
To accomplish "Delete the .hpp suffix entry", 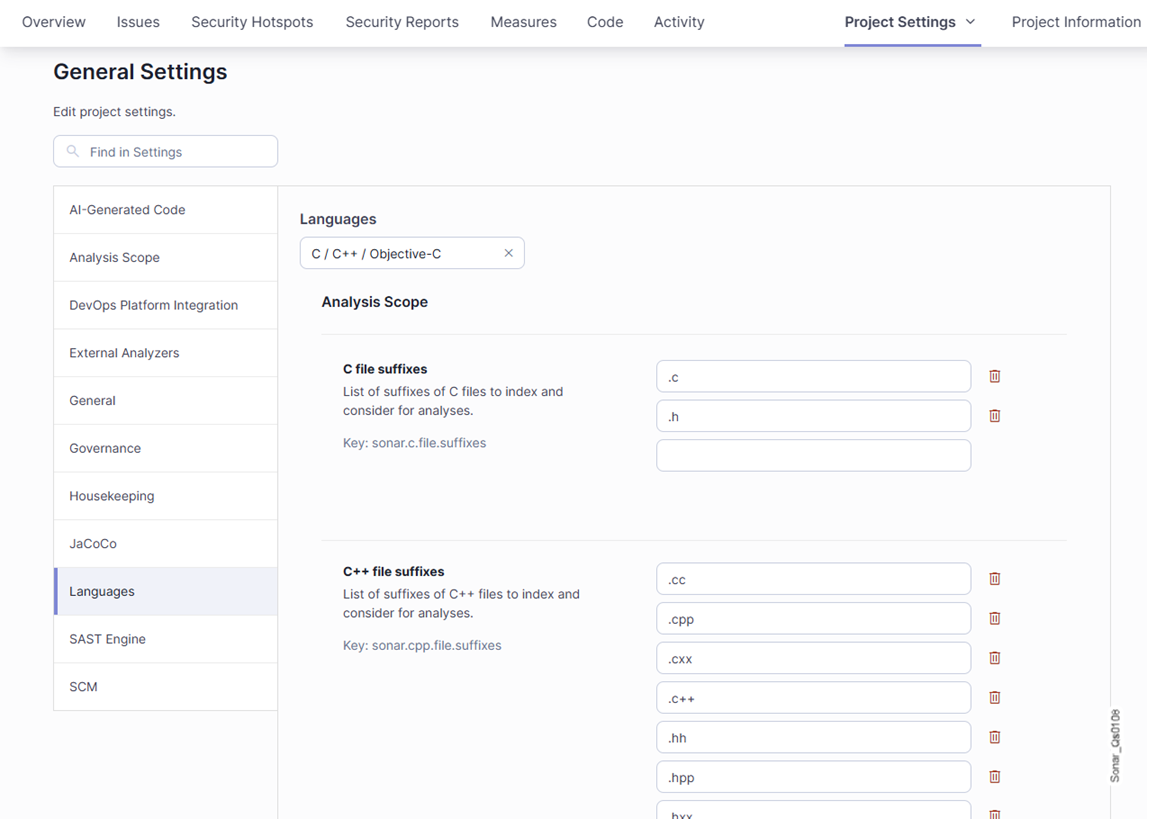I will [994, 776].
